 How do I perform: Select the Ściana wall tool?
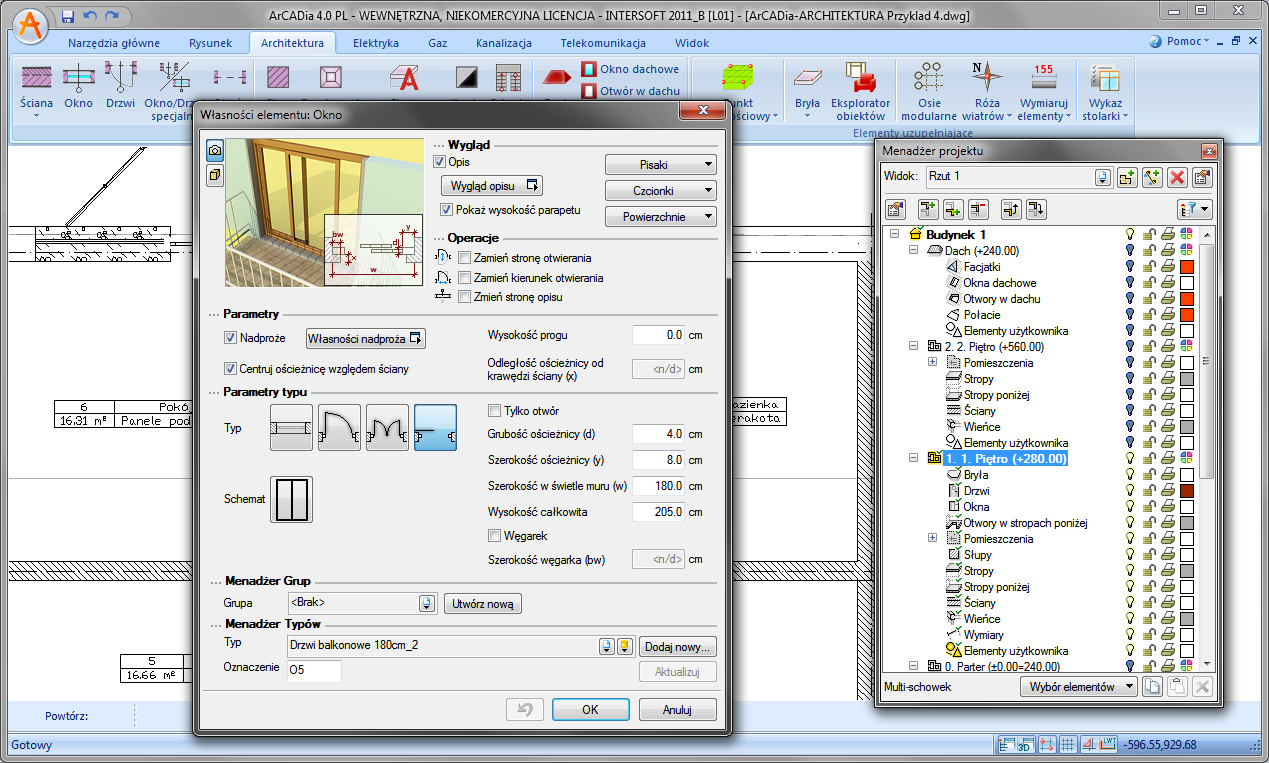pos(37,78)
